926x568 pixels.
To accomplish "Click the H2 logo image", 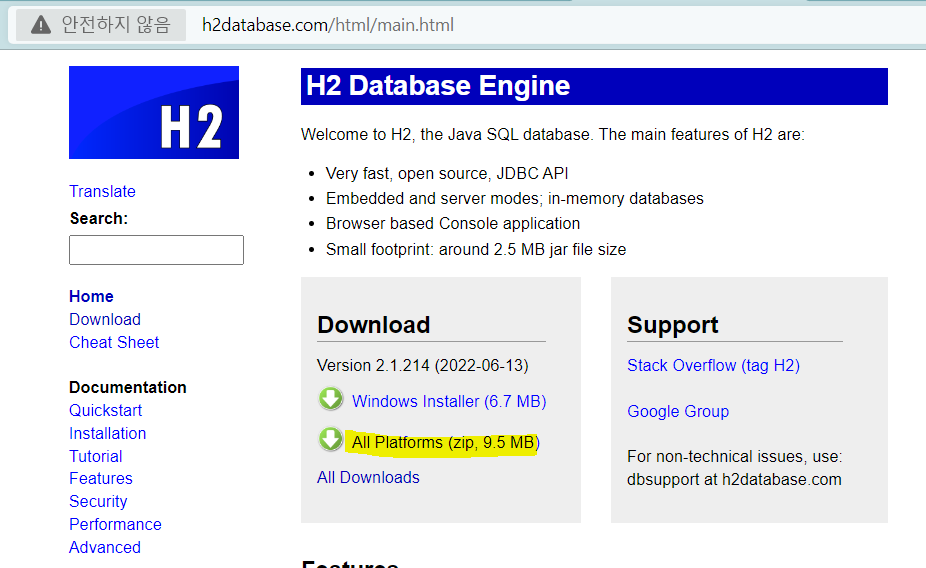I will (x=154, y=112).
